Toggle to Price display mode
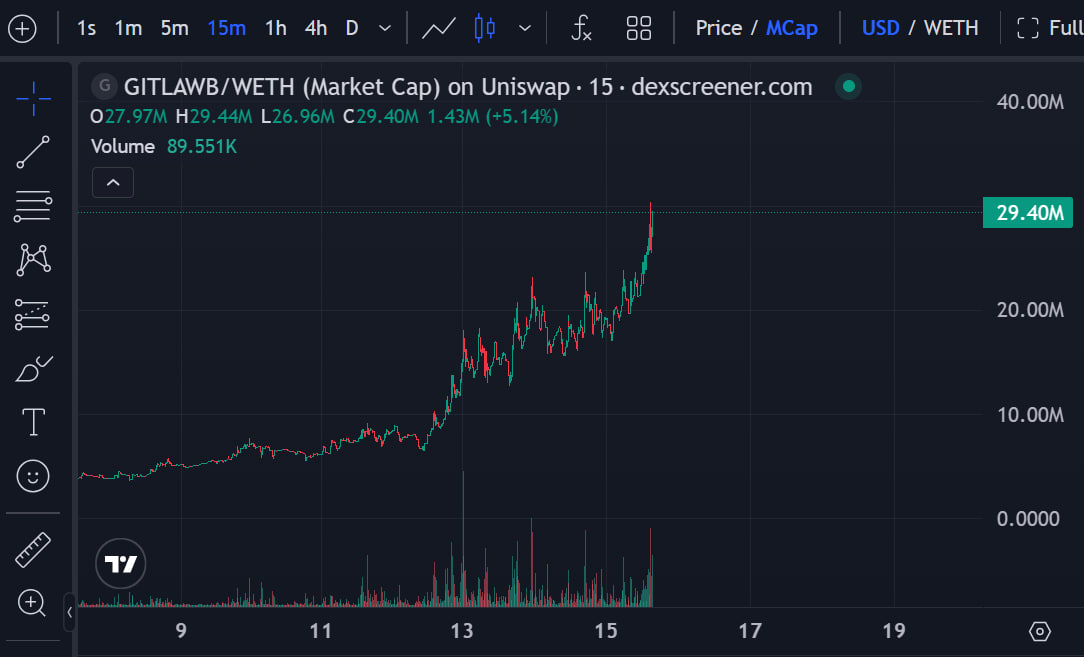 pos(718,28)
